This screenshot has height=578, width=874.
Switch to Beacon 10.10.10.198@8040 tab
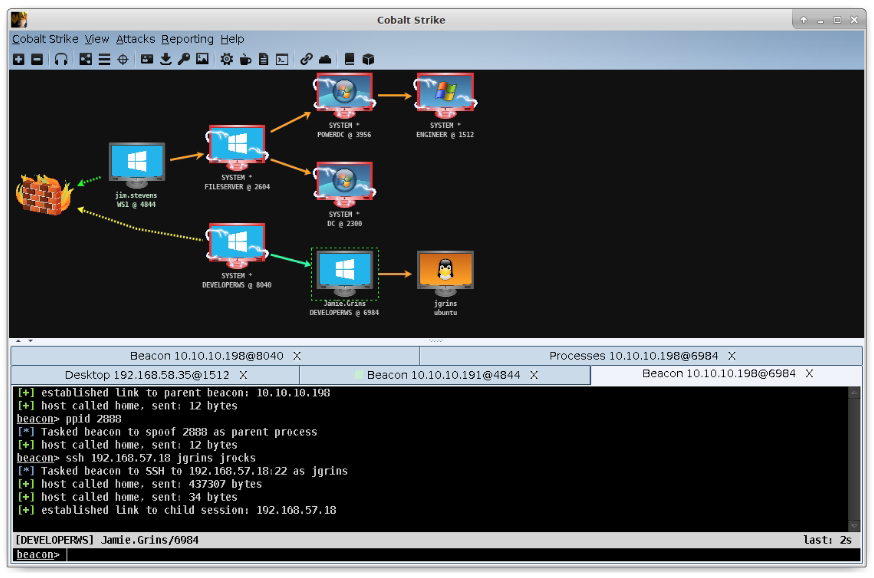(x=215, y=356)
